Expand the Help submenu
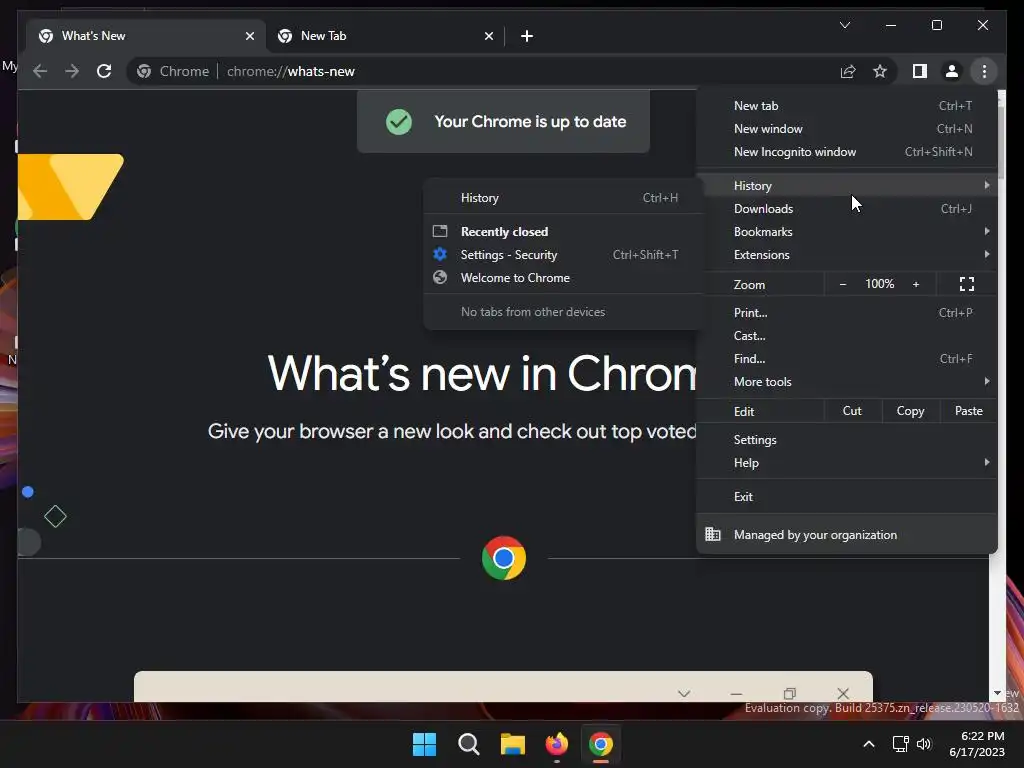This screenshot has width=1024, height=768. [846, 462]
